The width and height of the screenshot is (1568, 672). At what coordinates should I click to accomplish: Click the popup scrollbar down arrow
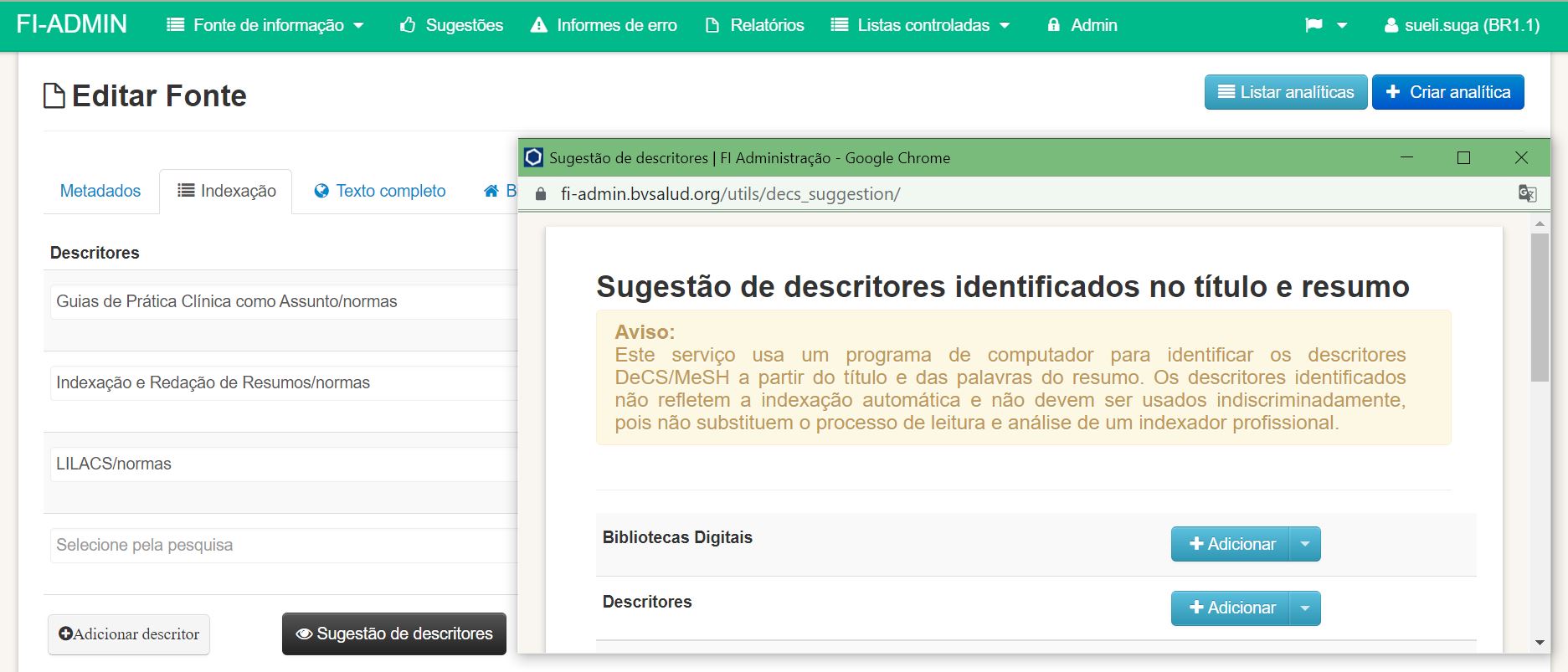1540,643
